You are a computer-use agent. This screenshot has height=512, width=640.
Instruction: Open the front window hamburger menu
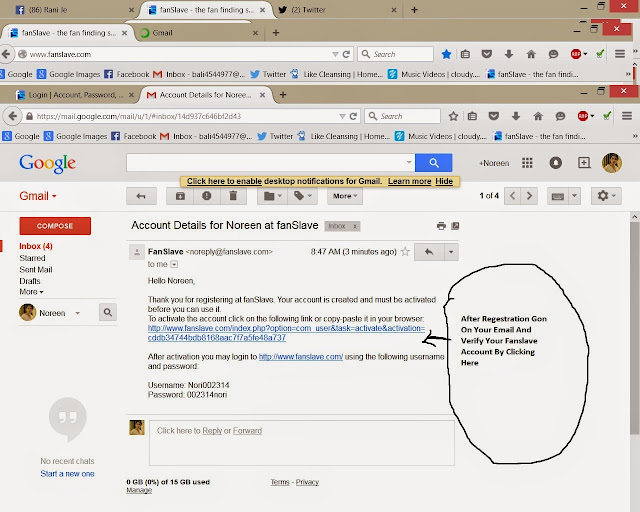point(627,116)
